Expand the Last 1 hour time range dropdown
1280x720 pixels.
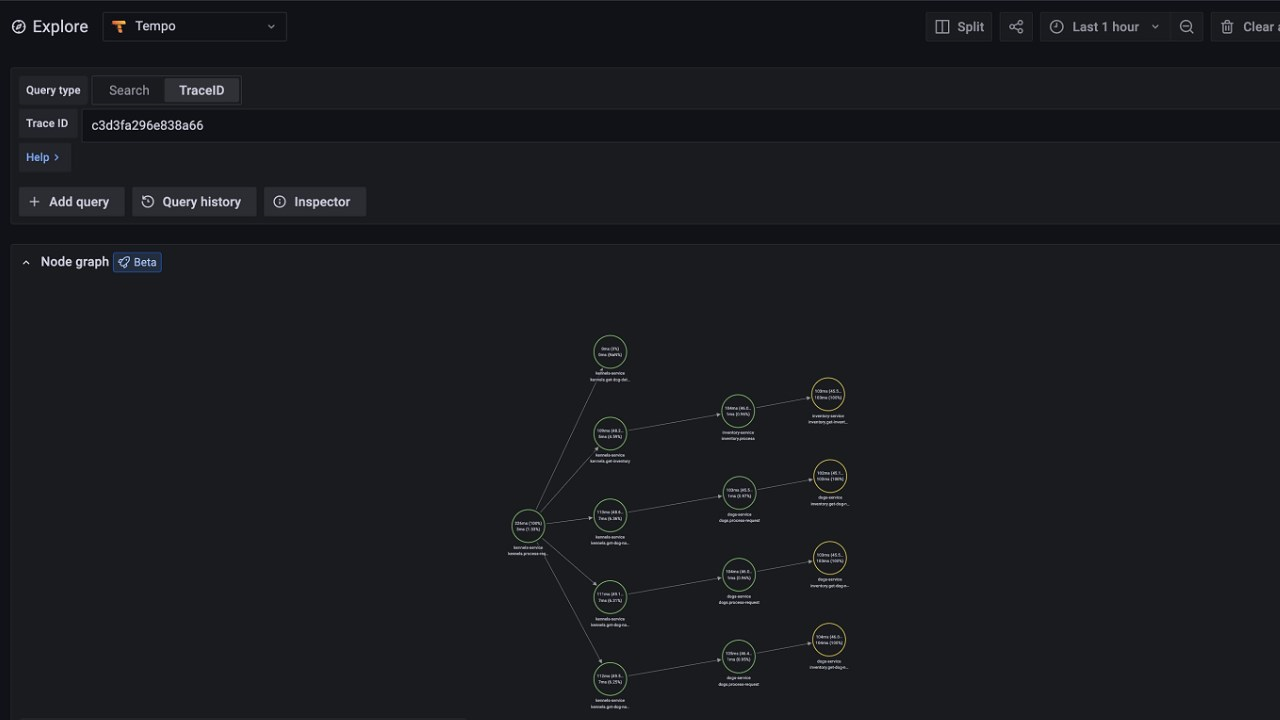[x=1156, y=26]
